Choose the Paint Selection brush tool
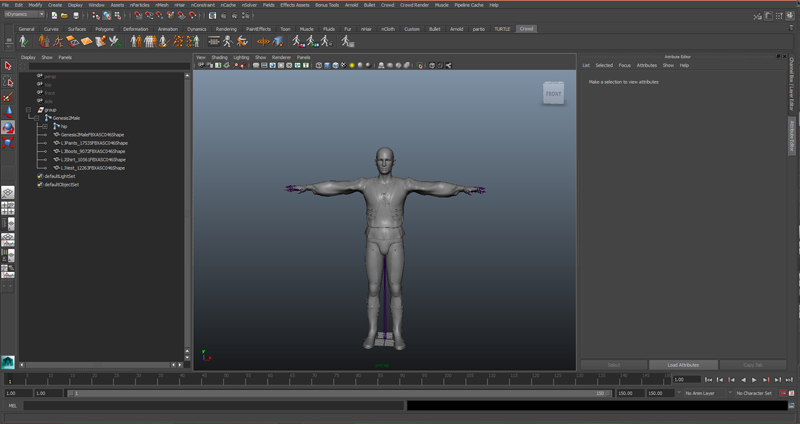The width and height of the screenshot is (800, 424). pyautogui.click(x=8, y=98)
